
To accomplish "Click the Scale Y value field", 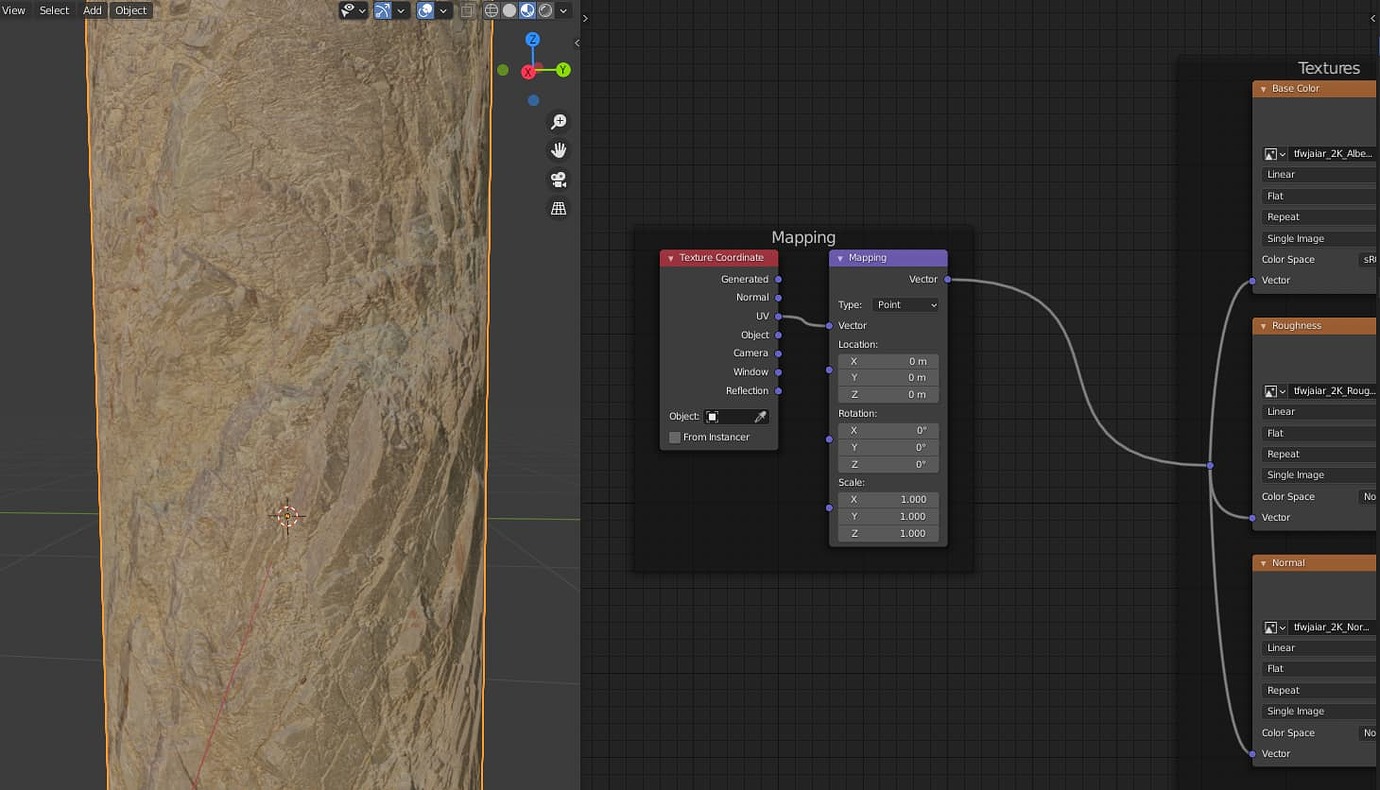I will (x=888, y=516).
